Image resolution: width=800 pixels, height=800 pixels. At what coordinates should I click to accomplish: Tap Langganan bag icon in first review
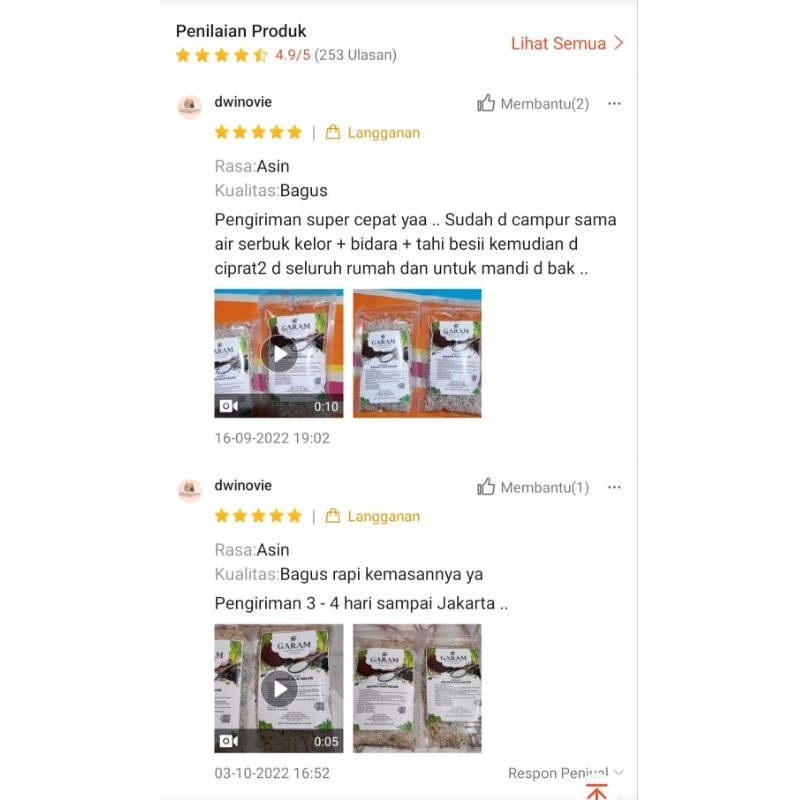(333, 132)
